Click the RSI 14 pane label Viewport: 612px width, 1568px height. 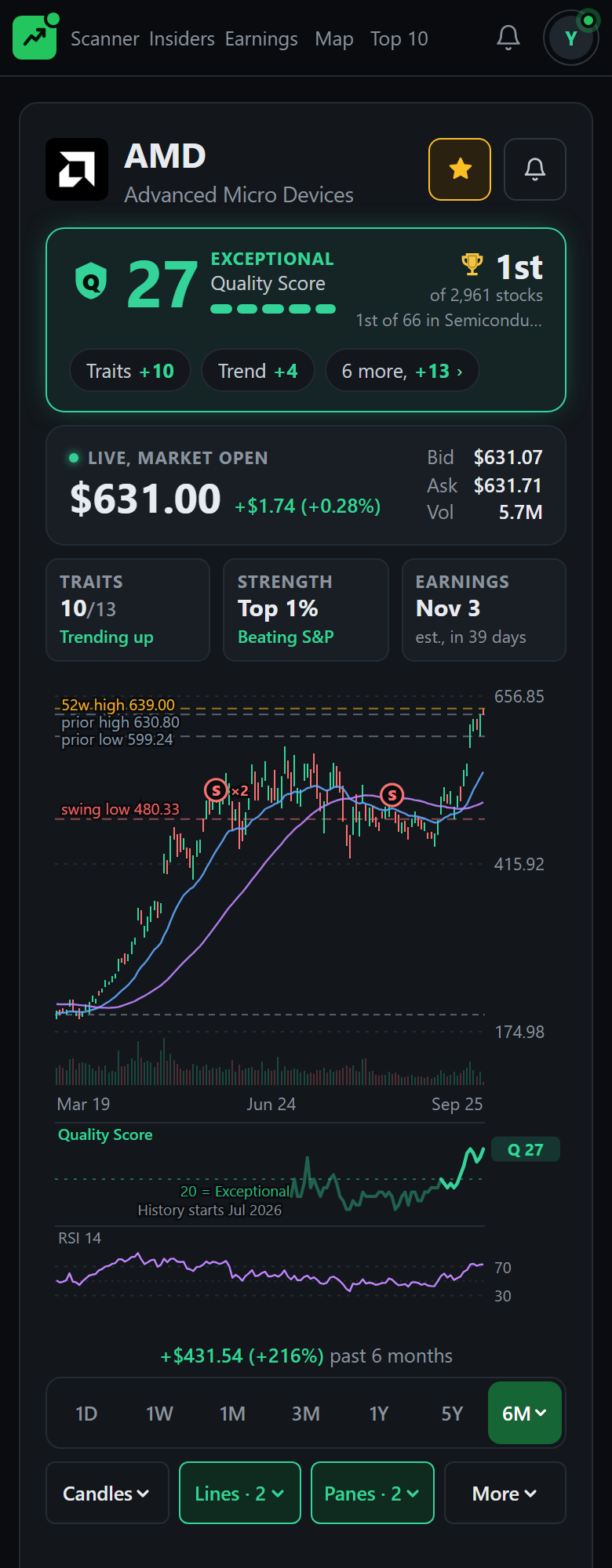coord(79,1238)
